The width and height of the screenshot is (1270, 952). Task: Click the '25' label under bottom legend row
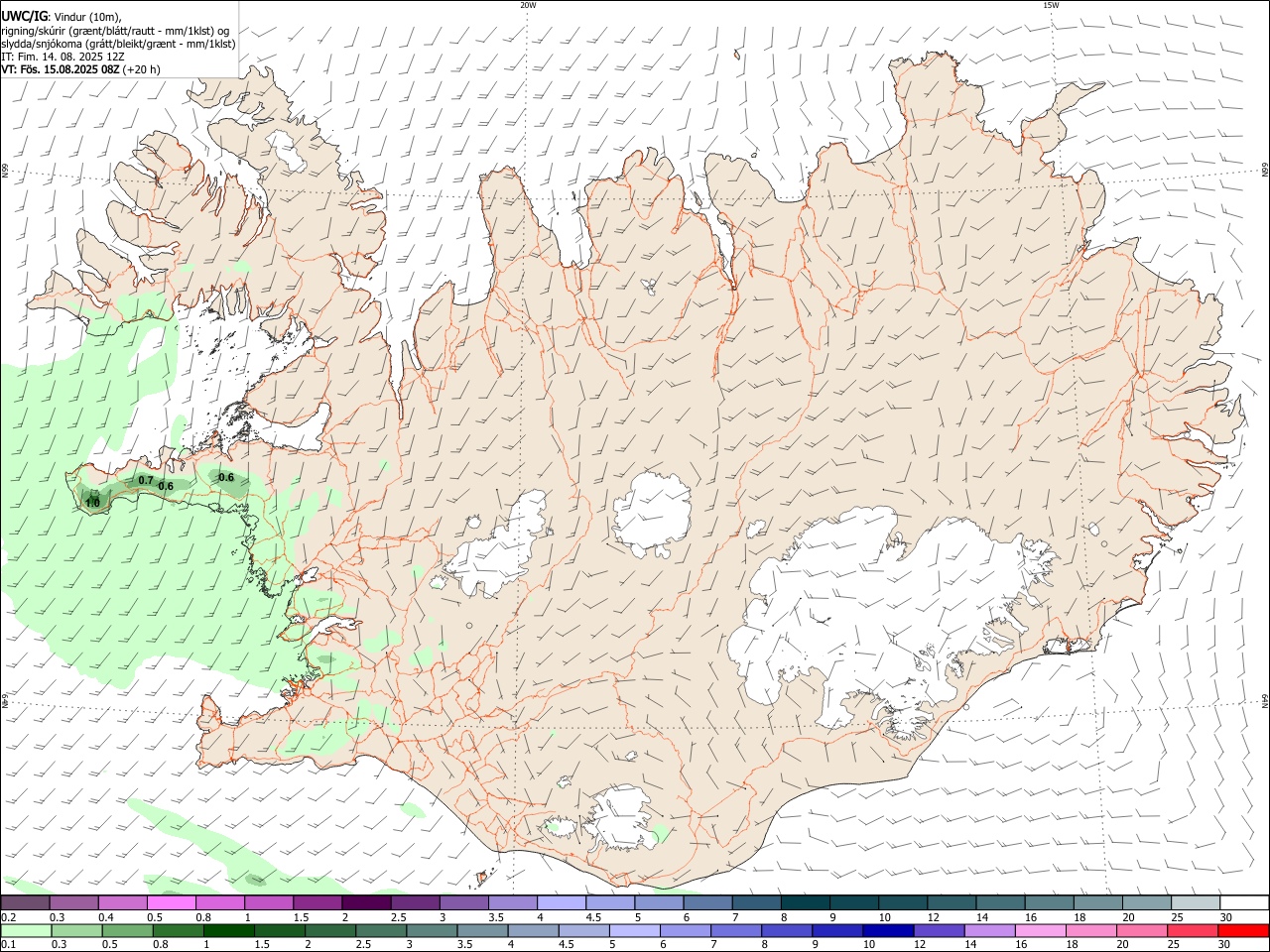pyautogui.click(x=1176, y=945)
